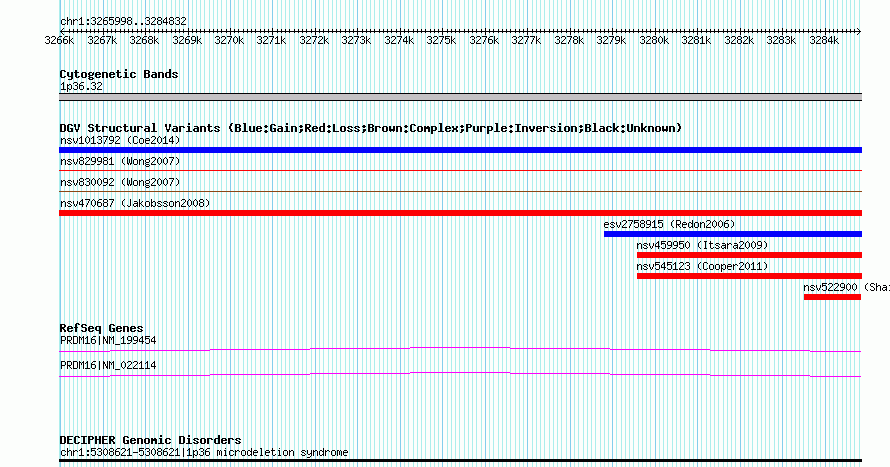Click the 3273k ruler position
This screenshot has width=890, height=467.
coord(356,40)
